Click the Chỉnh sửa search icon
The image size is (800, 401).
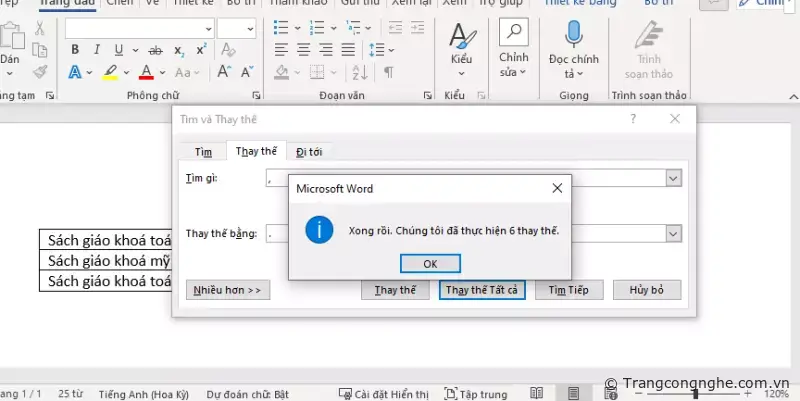pyautogui.click(x=513, y=34)
